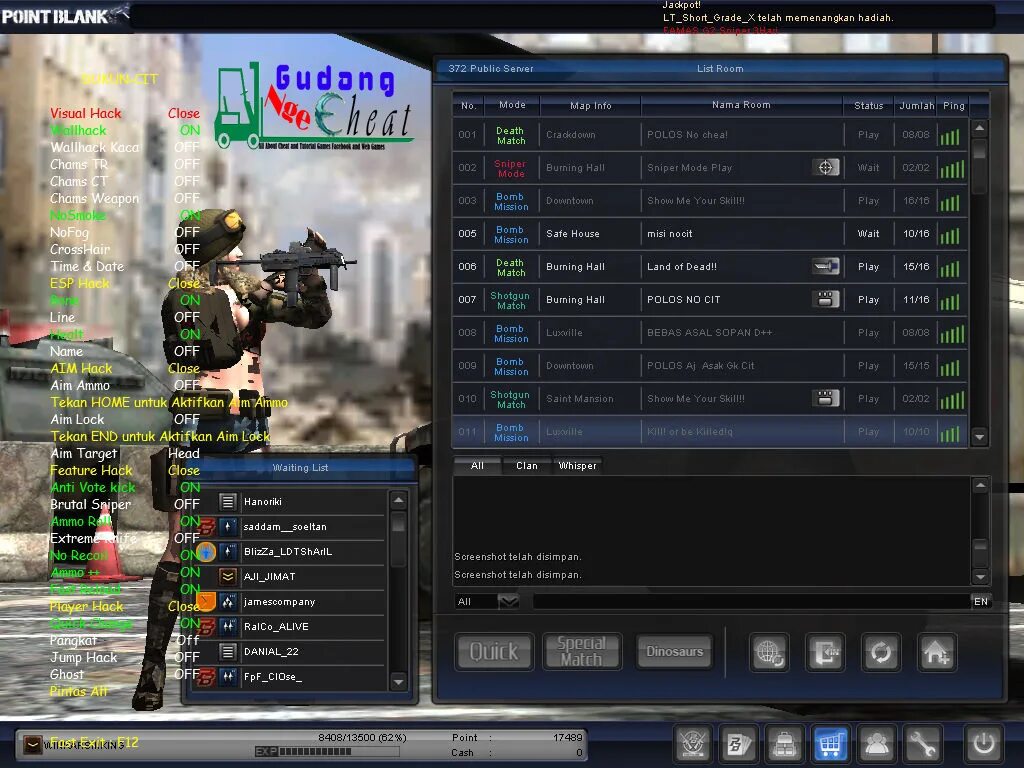Click rank icon next to jamescompany

(227, 601)
